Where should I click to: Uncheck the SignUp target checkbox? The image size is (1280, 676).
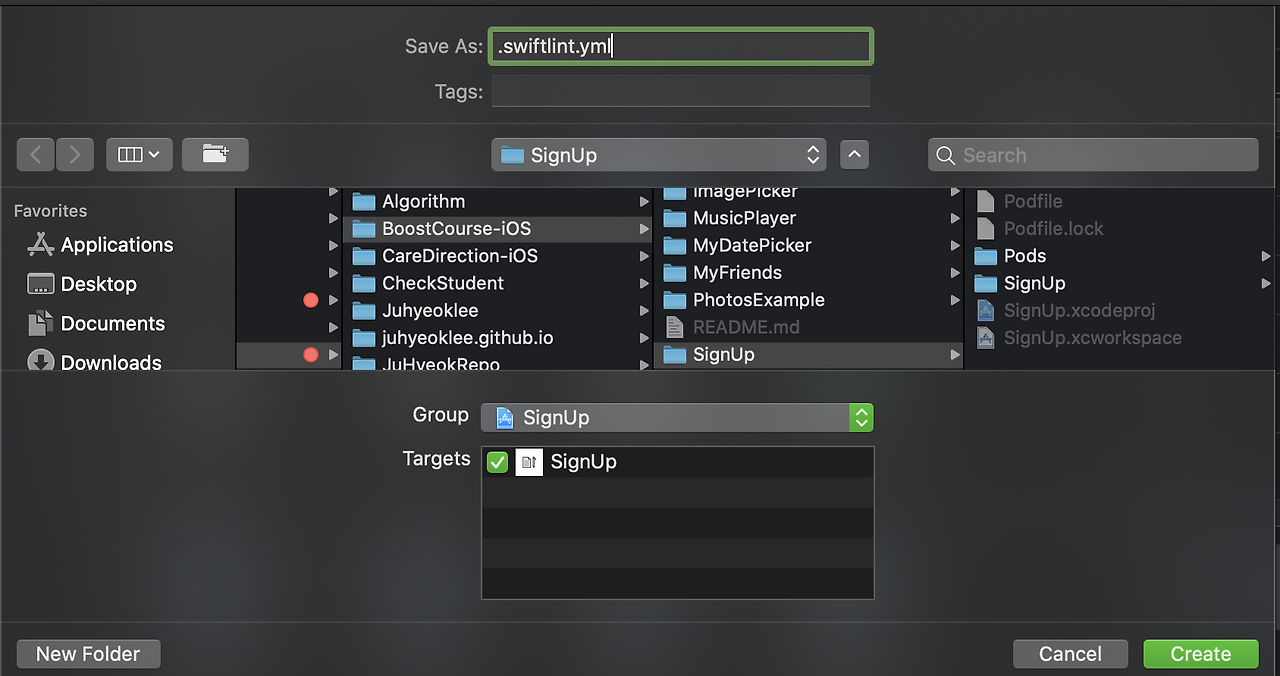497,462
